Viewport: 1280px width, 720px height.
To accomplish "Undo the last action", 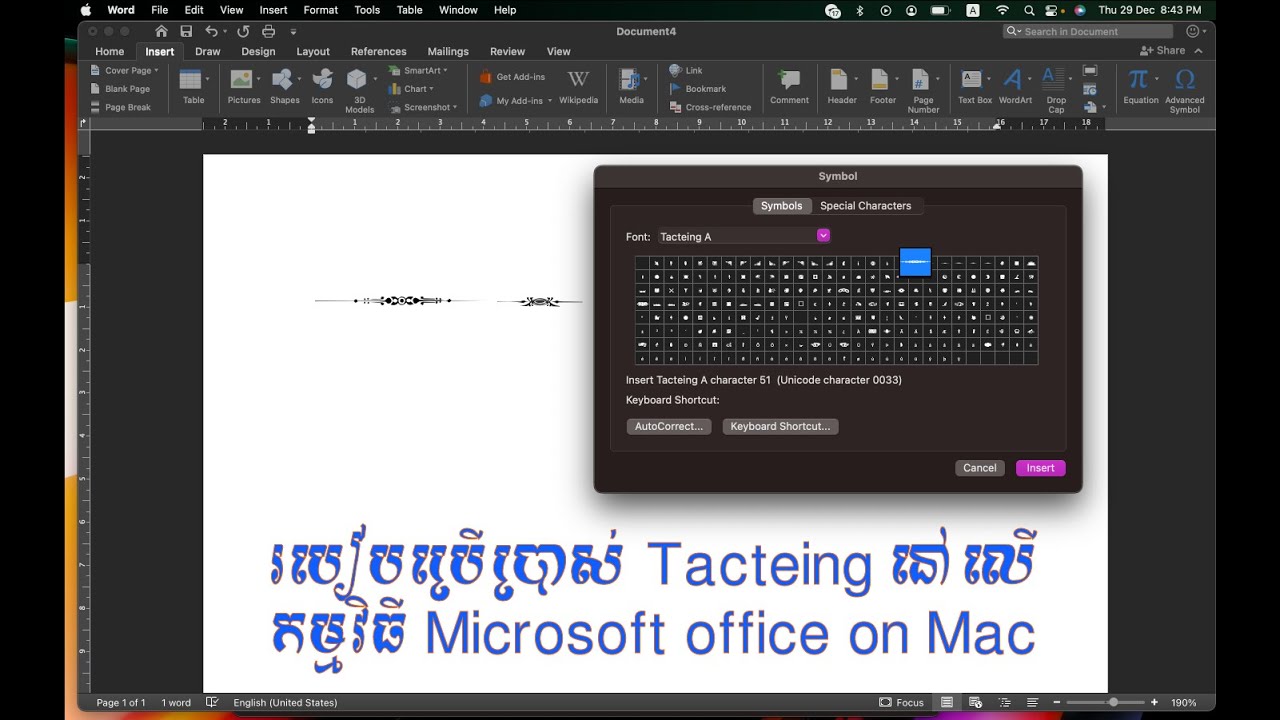I will click(x=211, y=31).
